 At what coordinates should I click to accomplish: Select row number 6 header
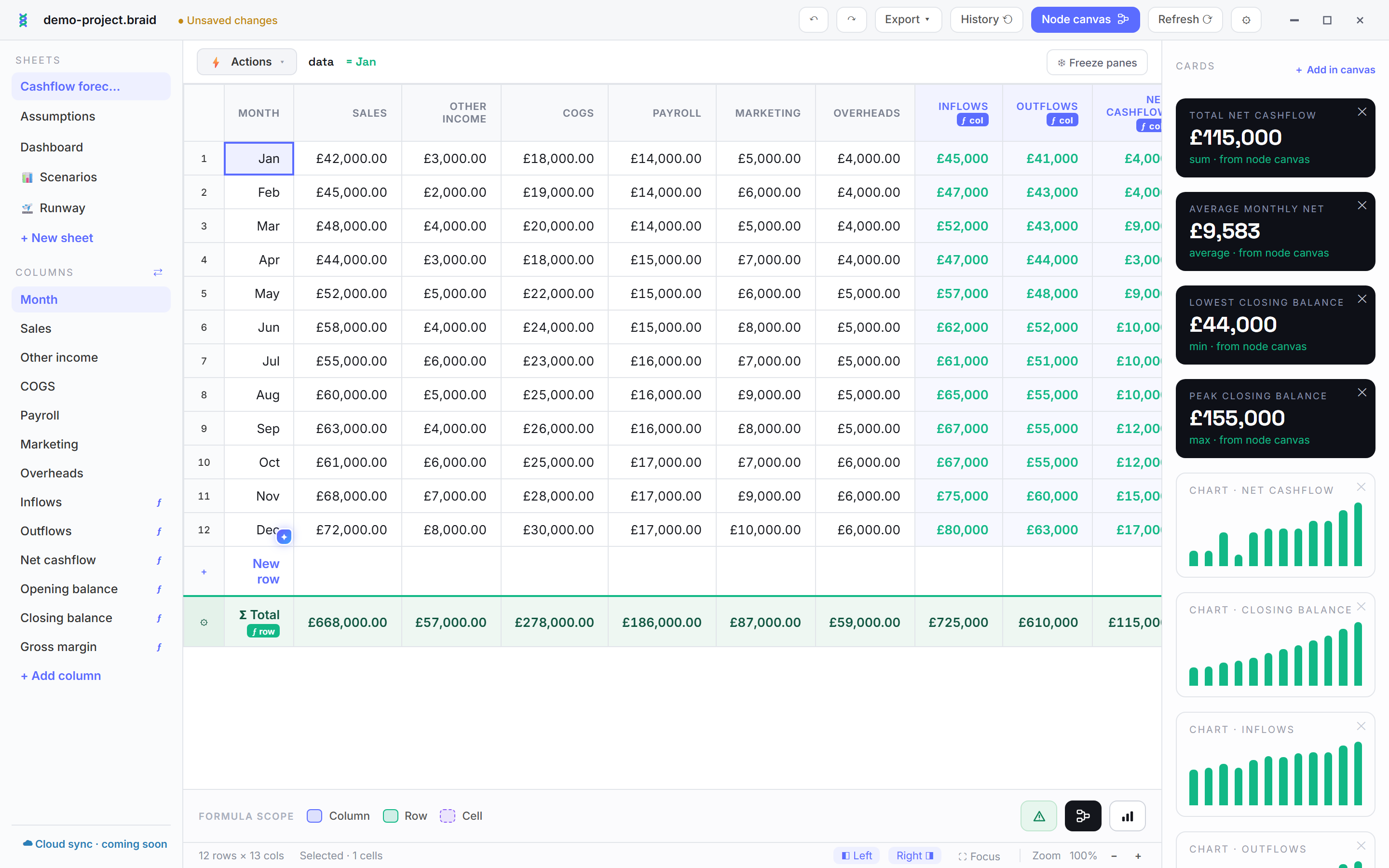[x=204, y=327]
